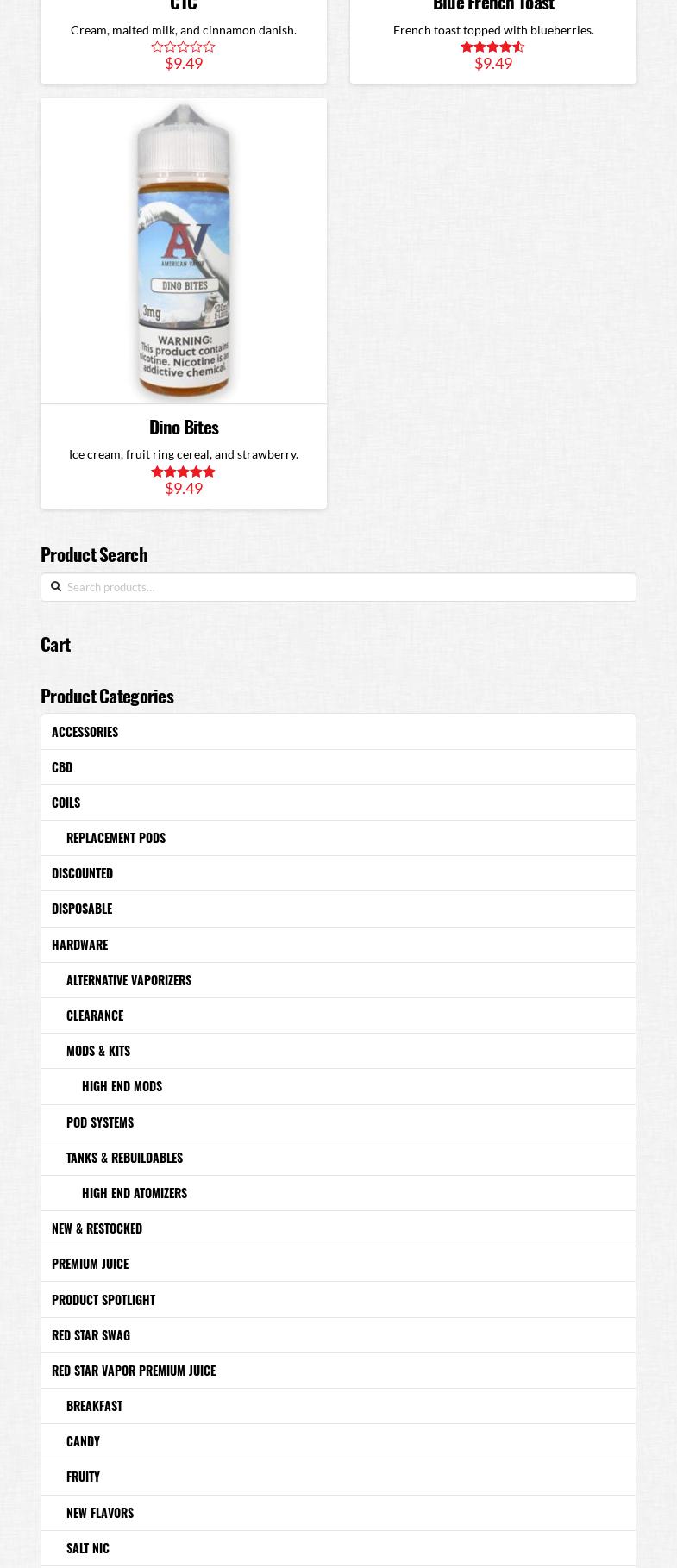Screen dimensions: 677x1568
Task: Select Alternative Vaporizers subcategory
Action: (129, 979)
